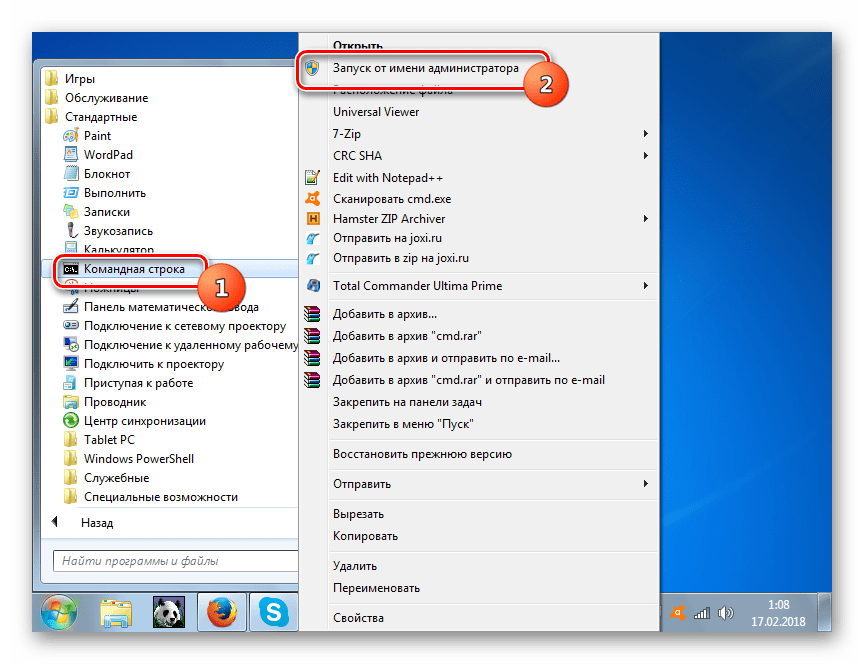The image size is (864, 664).
Task: Choose Копировать in the context menu
Action: 365,536
